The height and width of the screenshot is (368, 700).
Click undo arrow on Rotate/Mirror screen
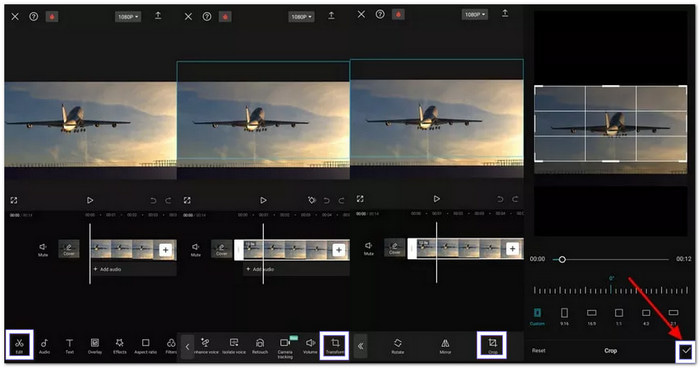pyautogui.click(x=500, y=199)
